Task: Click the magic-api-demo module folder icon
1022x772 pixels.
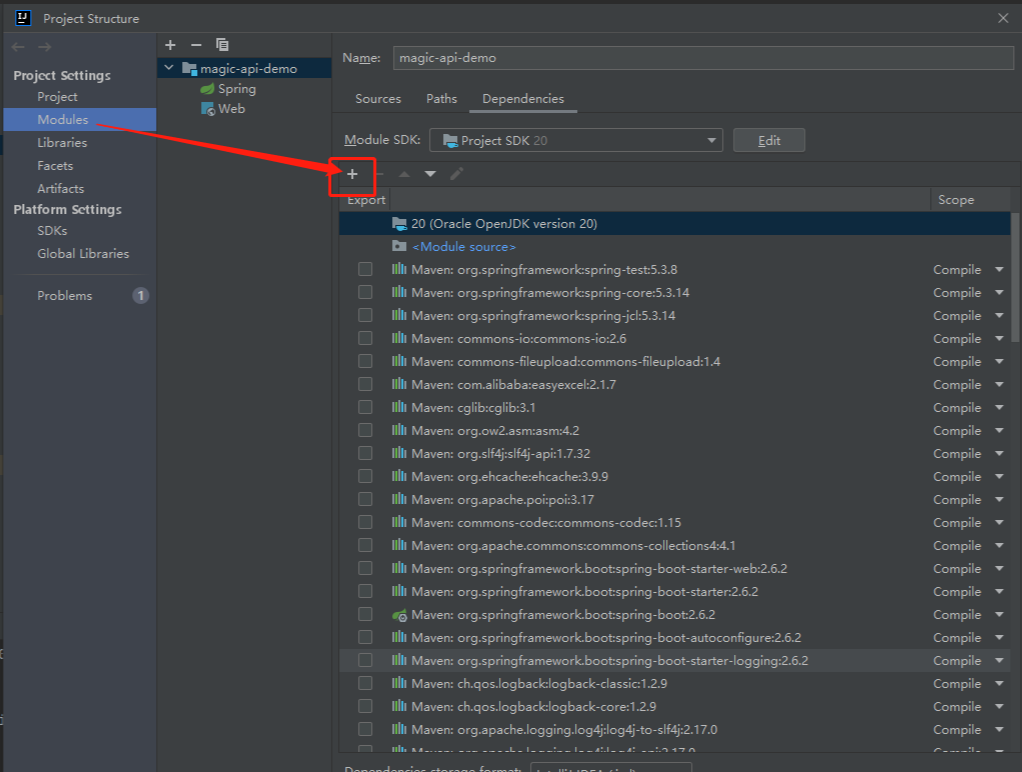Action: pyautogui.click(x=189, y=68)
